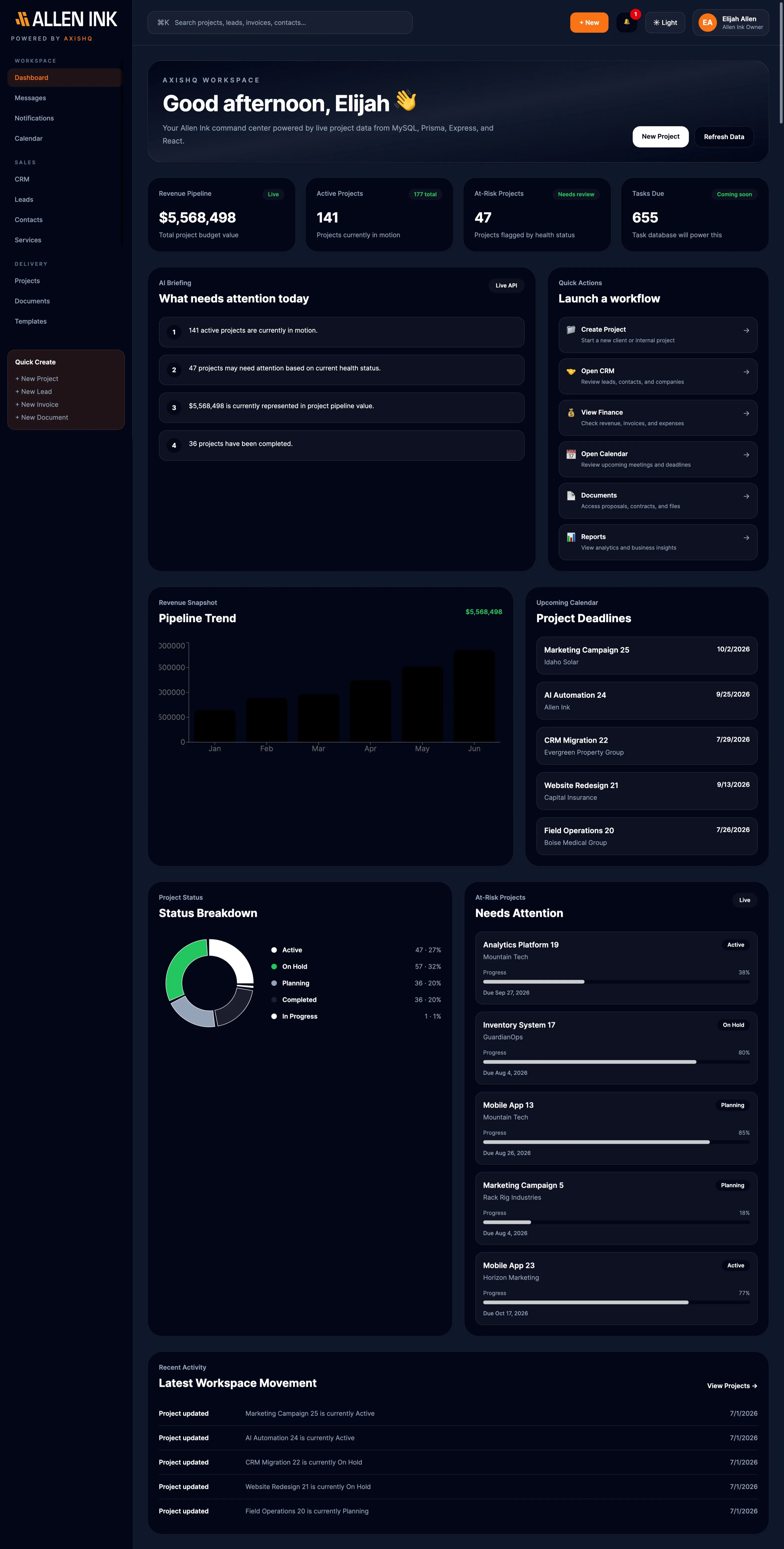The width and height of the screenshot is (784, 1549).
Task: Click the Inventory System 17 progress bar
Action: (x=616, y=1062)
